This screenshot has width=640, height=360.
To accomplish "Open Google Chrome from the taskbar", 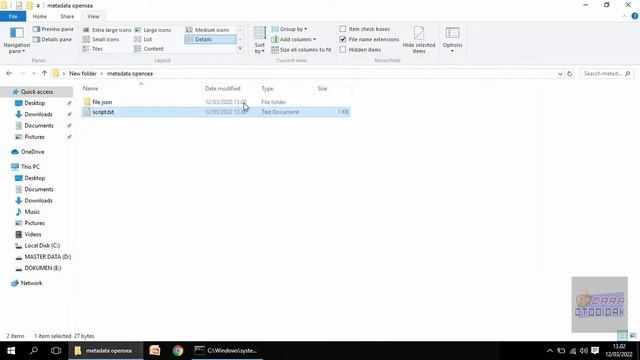I will (178, 351).
